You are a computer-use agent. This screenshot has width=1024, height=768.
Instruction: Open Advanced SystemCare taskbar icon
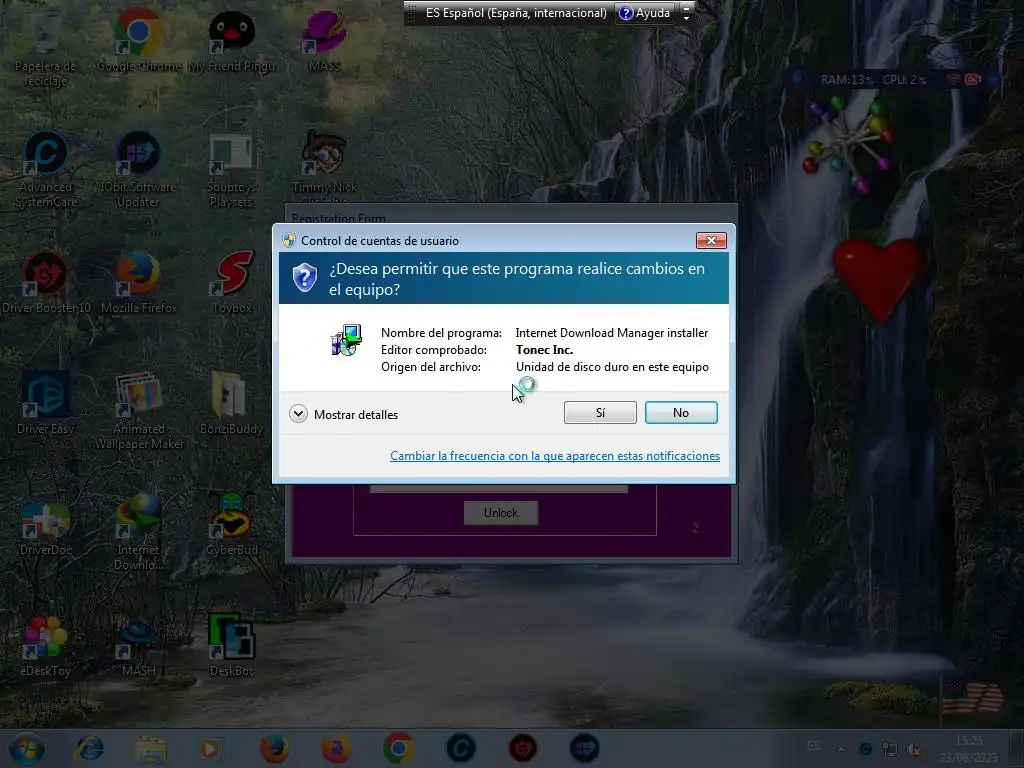(461, 748)
